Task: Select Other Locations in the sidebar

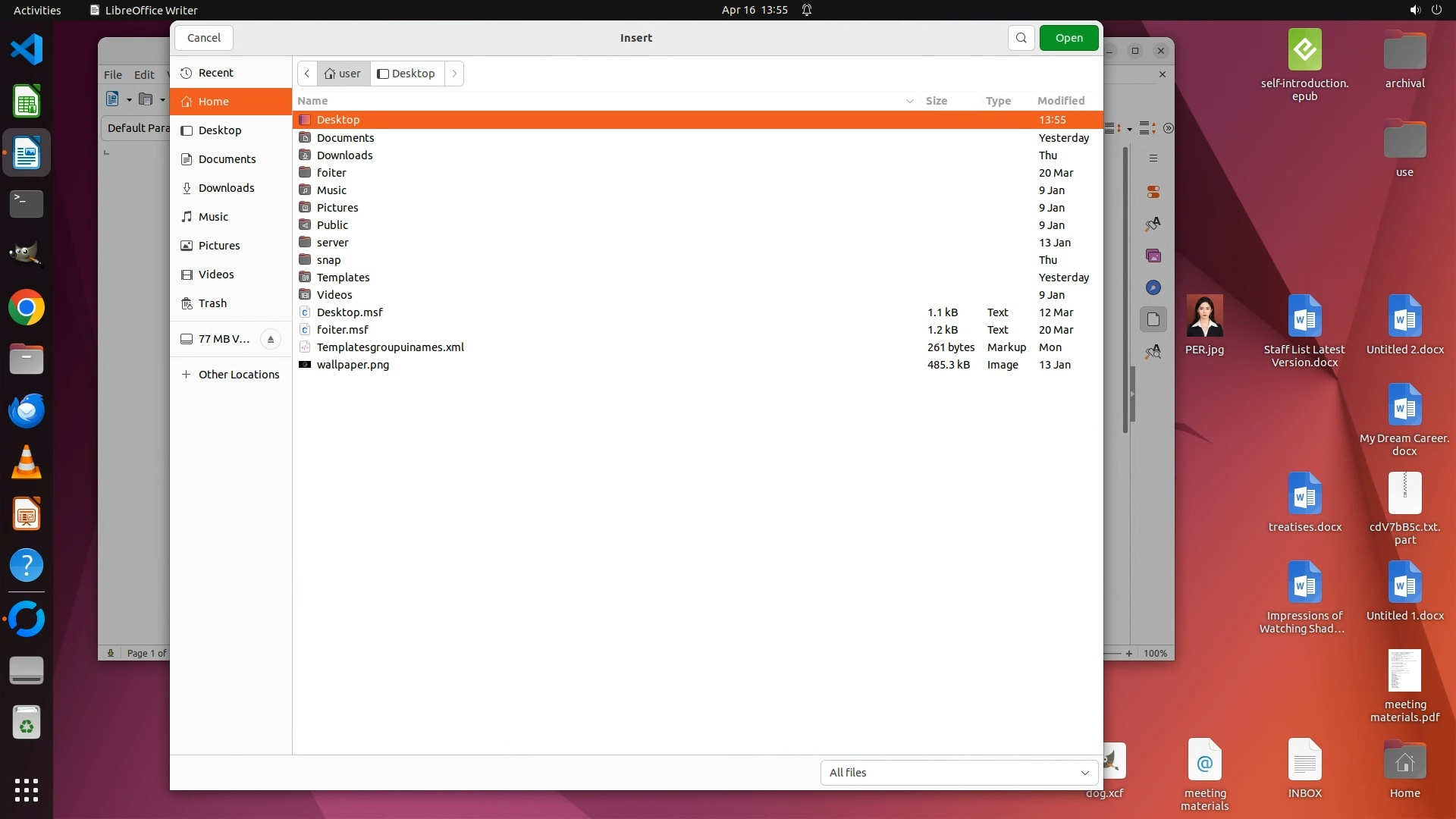Action: click(x=238, y=375)
